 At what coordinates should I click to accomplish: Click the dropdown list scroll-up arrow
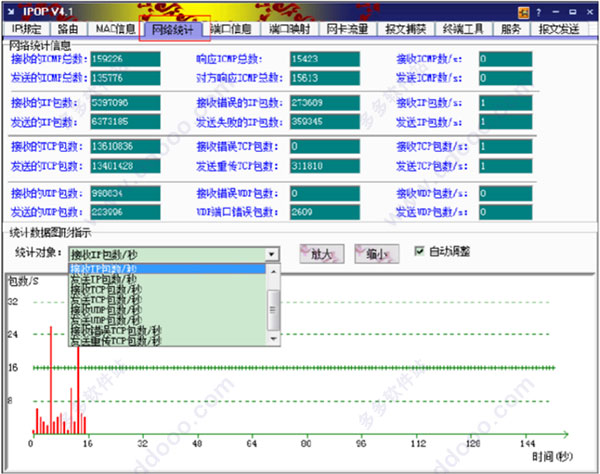273,272
